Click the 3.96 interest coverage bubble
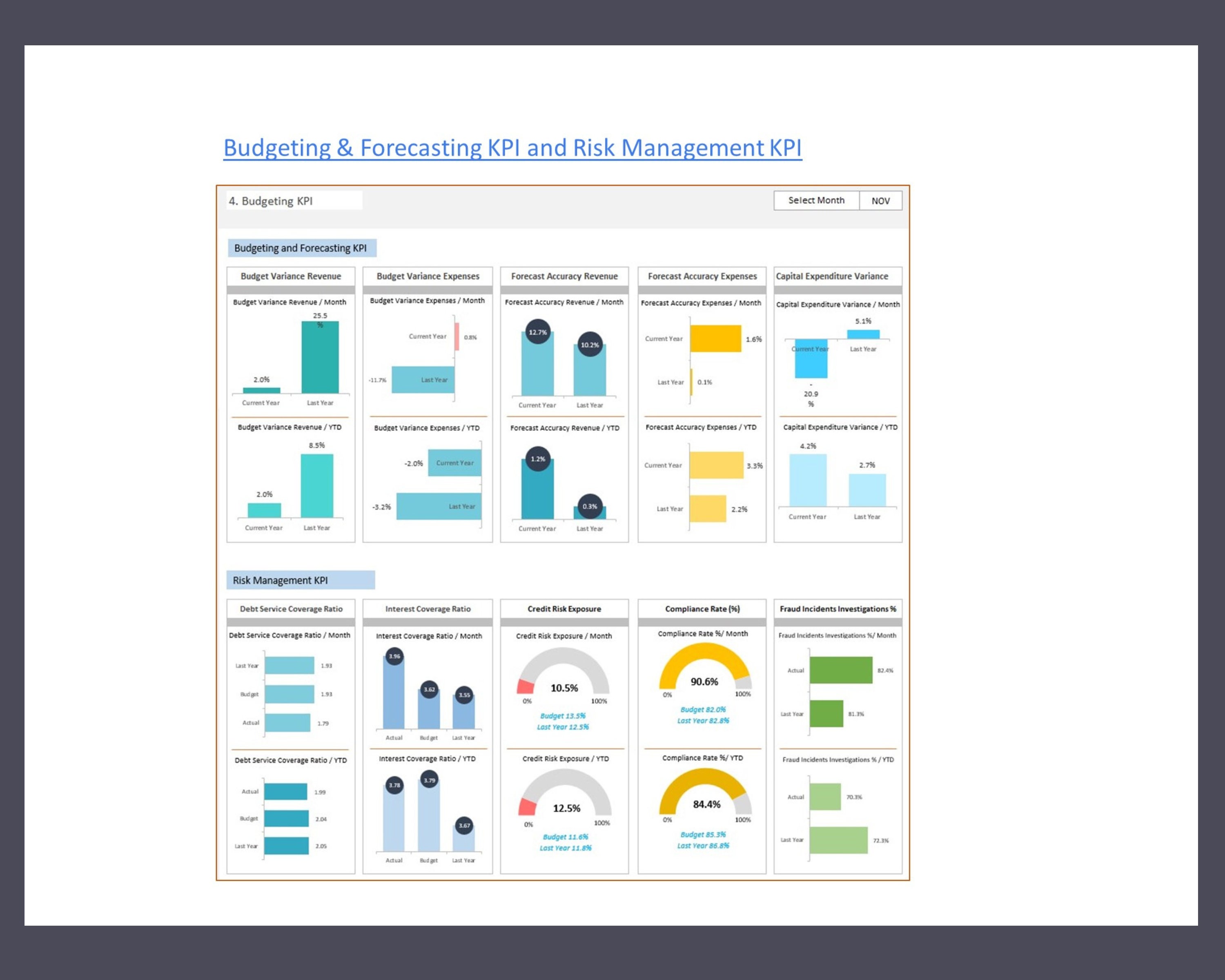 [394, 657]
